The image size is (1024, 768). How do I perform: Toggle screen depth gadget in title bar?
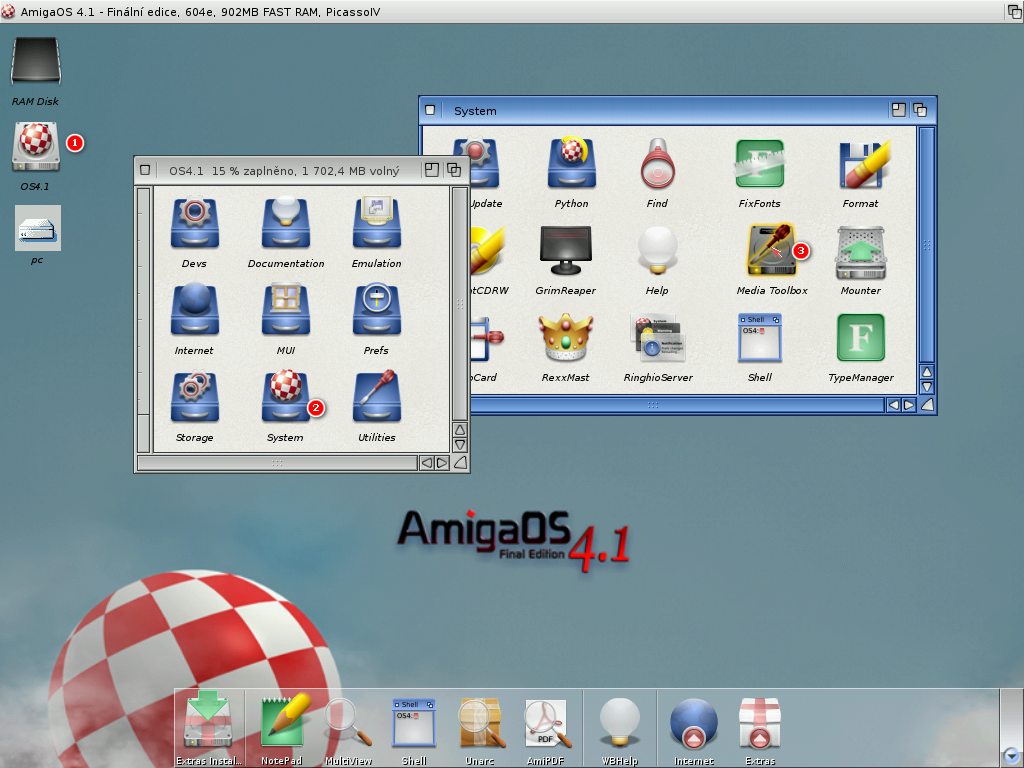pyautogui.click(x=1013, y=11)
